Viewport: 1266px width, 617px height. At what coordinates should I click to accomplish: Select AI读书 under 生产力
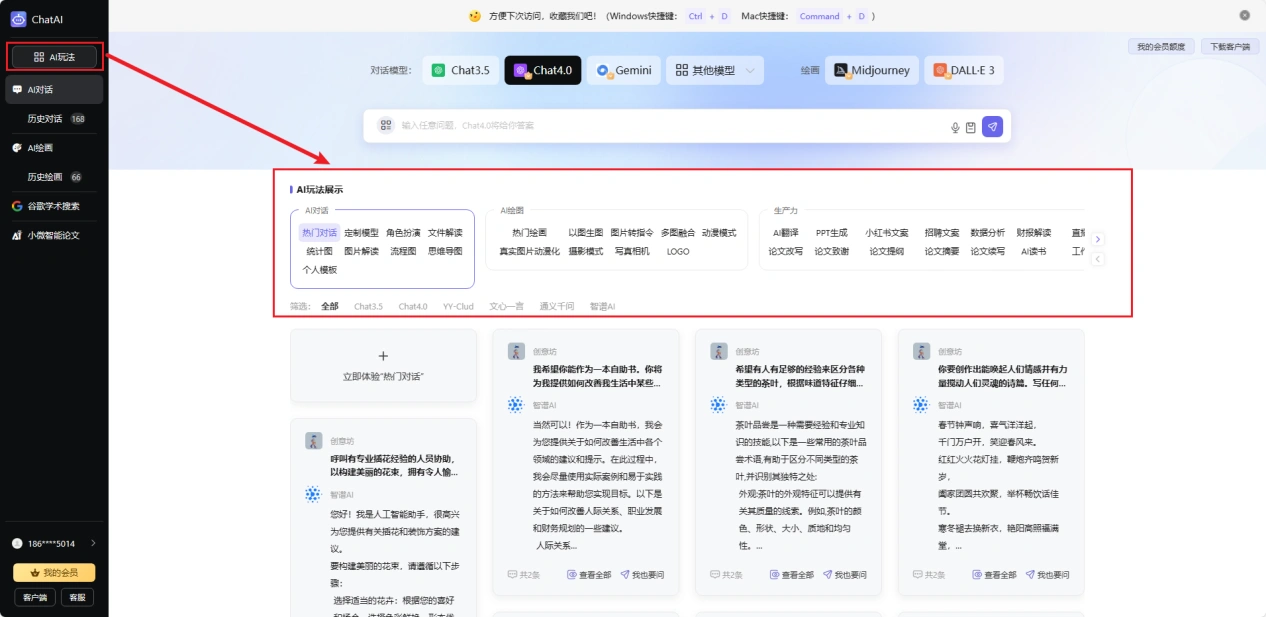[1033, 251]
